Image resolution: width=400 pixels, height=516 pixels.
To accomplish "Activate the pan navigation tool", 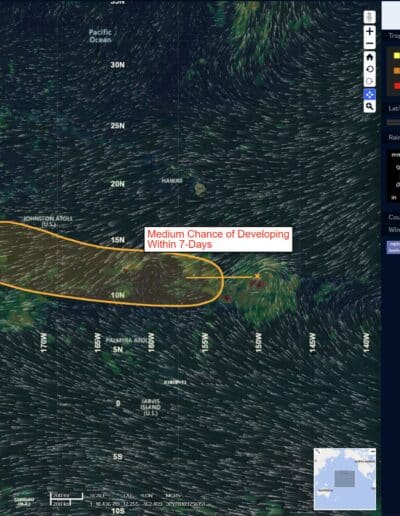I will point(369,94).
